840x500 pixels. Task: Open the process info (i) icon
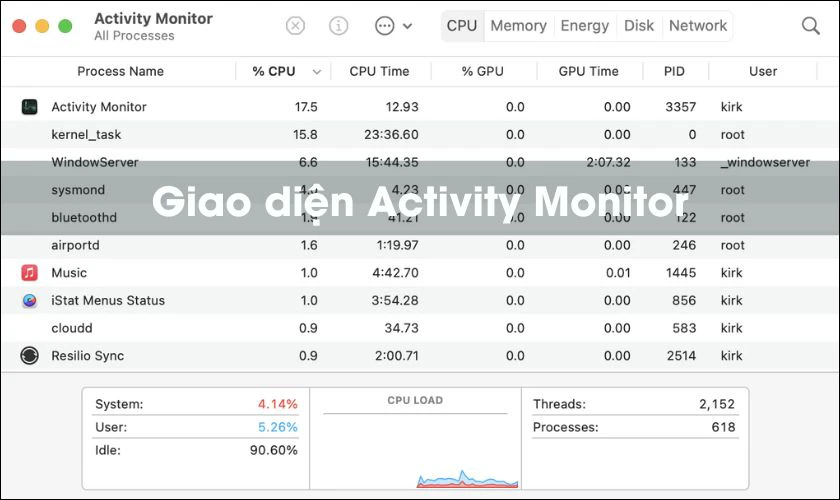pos(338,25)
